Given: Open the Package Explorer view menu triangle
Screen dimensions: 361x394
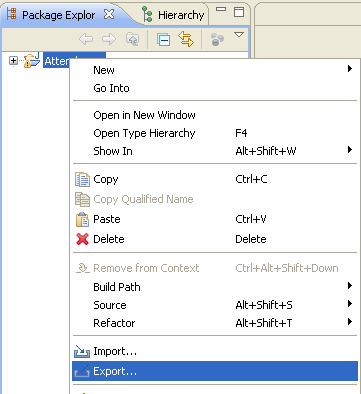Looking at the screenshot, I should tap(239, 35).
